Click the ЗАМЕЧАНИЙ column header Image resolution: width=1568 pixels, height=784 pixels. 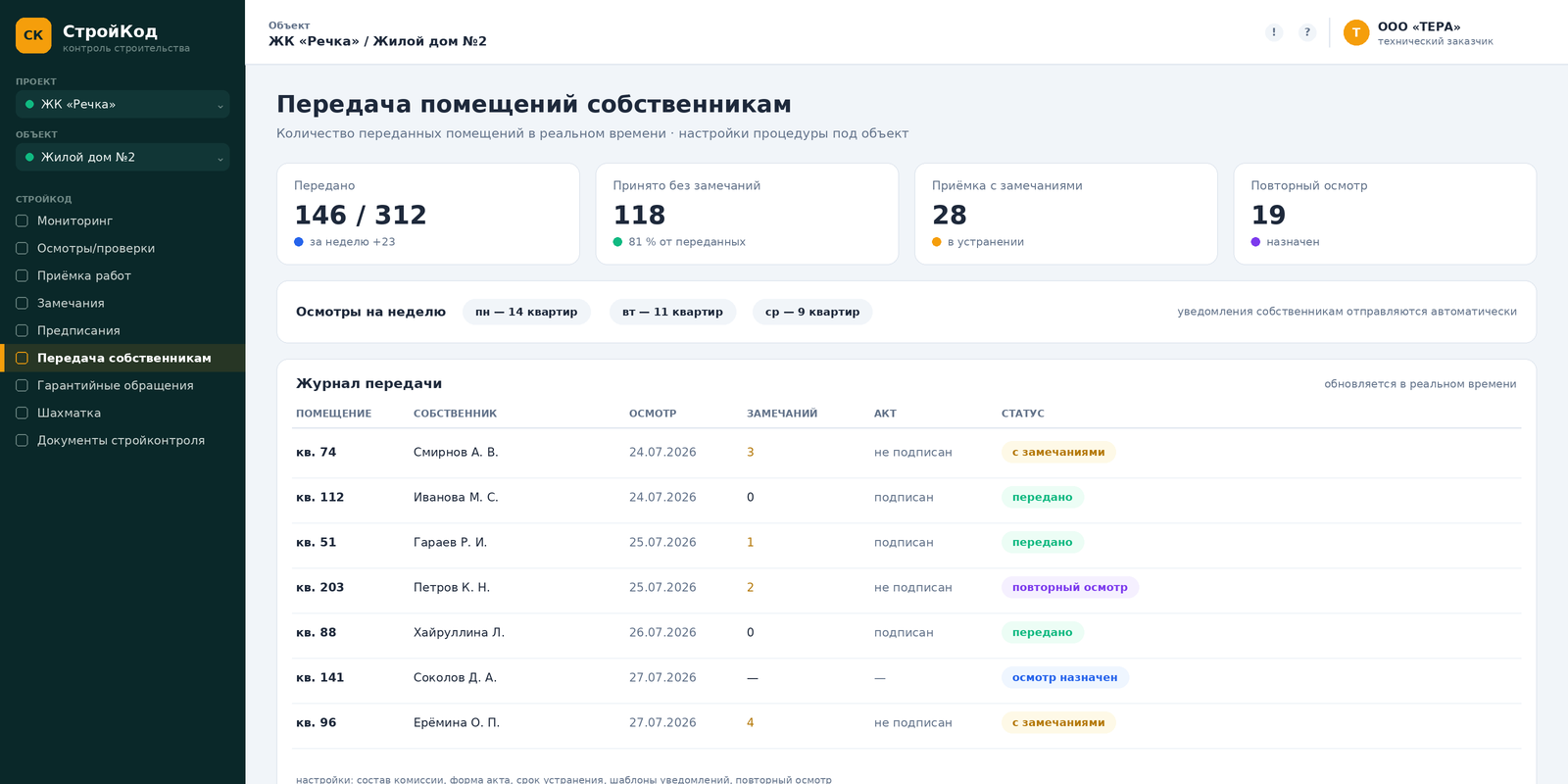782,414
